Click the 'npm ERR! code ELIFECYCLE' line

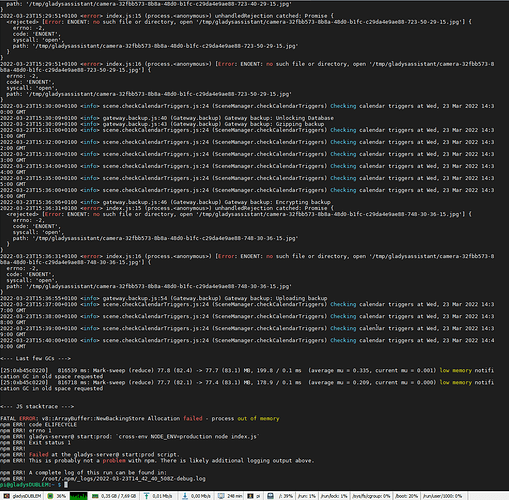(x=38, y=424)
